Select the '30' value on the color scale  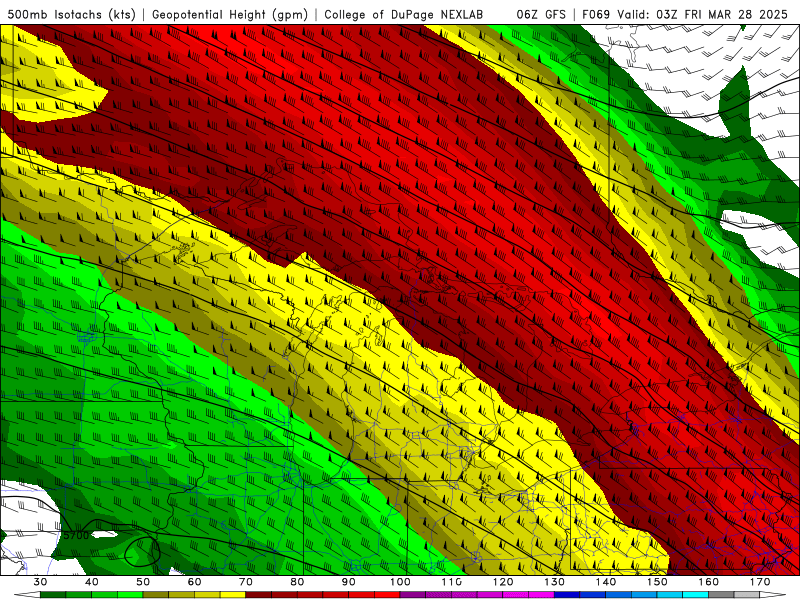tap(40, 582)
